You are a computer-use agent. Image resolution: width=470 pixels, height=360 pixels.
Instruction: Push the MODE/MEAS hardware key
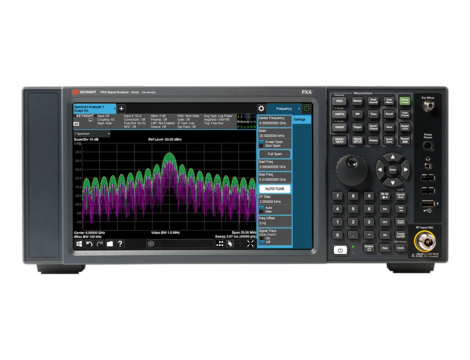[339, 140]
